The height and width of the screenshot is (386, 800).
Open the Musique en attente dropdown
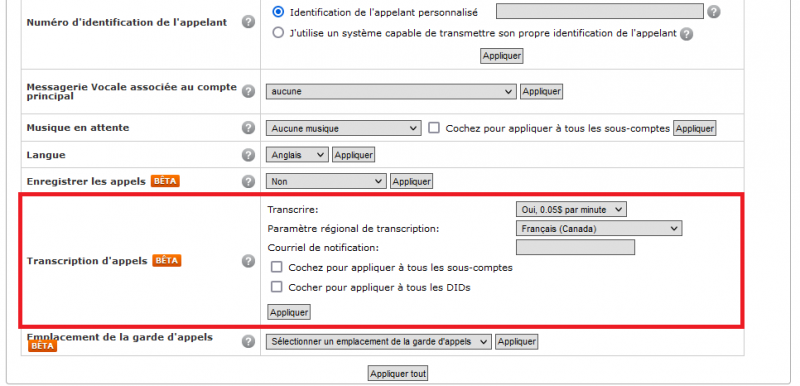[344, 128]
